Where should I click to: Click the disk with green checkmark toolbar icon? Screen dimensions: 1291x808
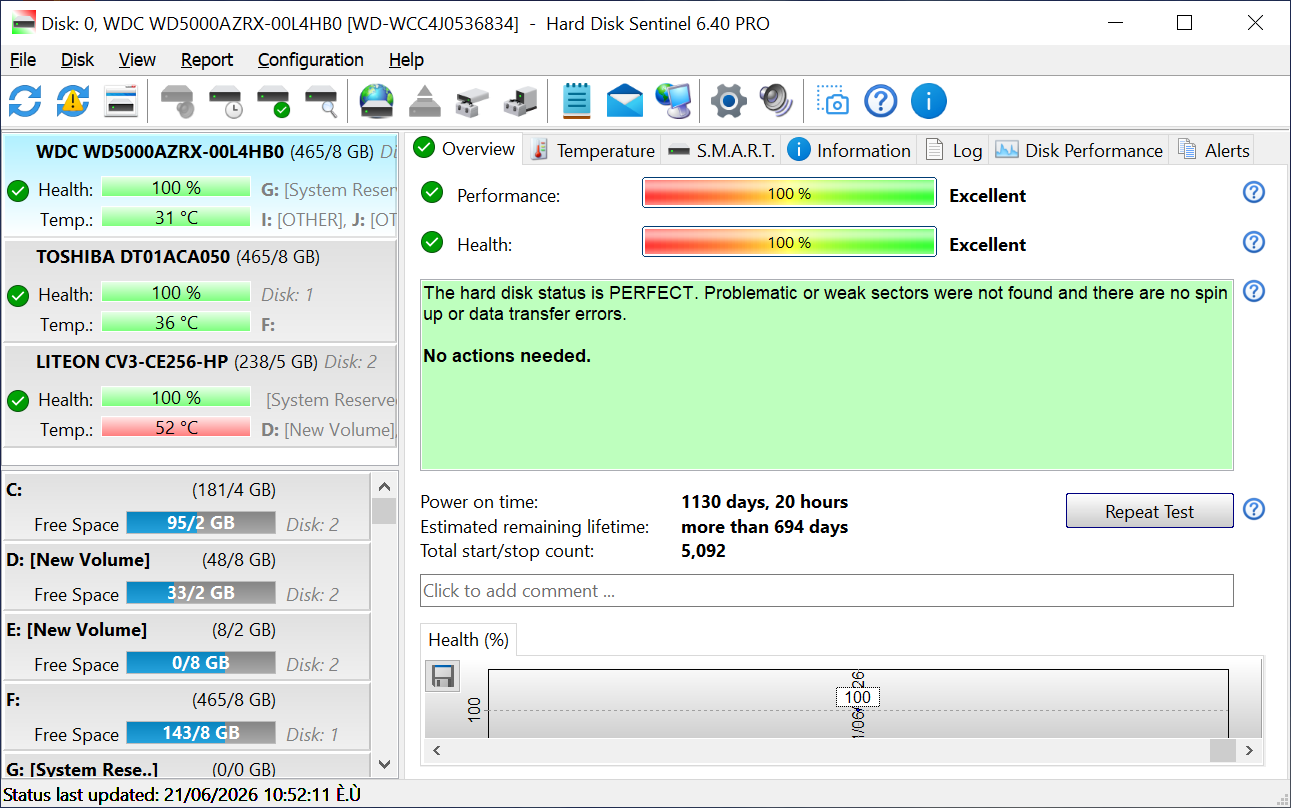(273, 101)
